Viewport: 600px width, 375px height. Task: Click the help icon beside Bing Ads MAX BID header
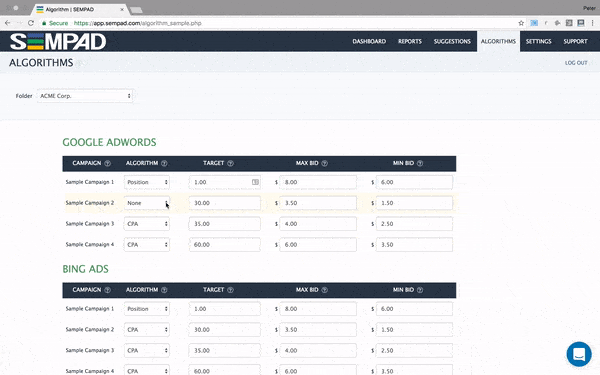click(324, 290)
